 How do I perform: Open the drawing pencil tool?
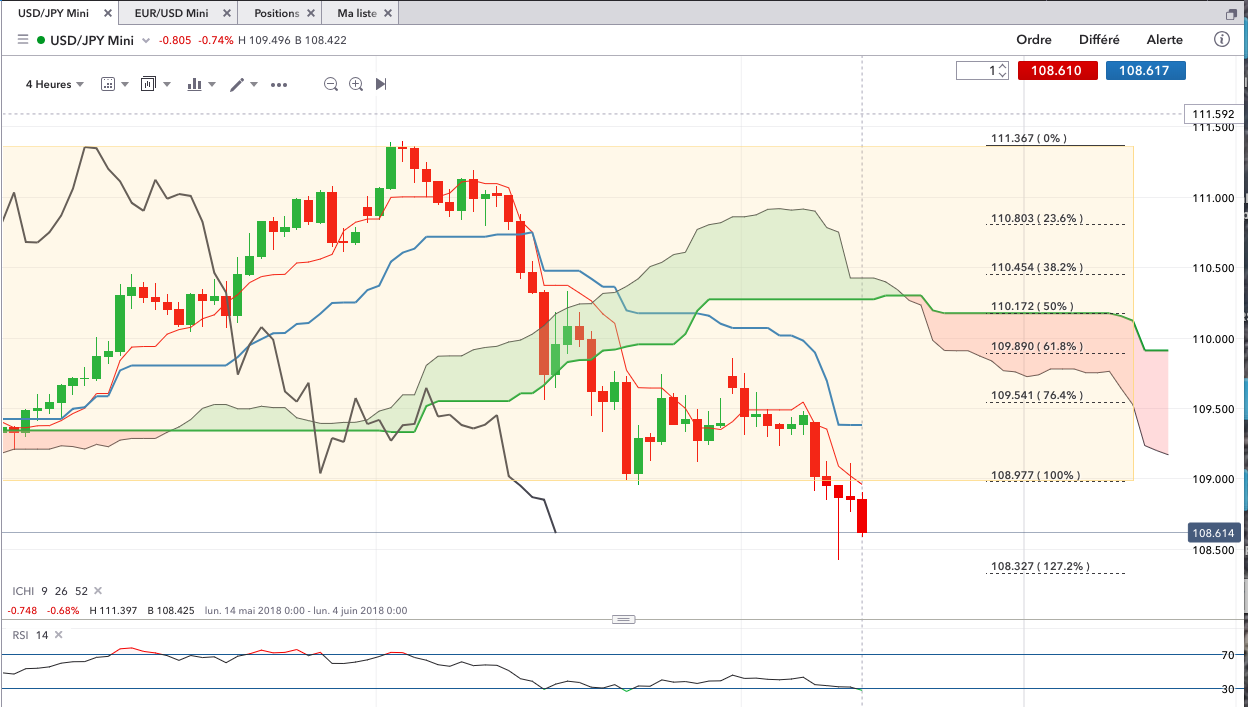237,85
